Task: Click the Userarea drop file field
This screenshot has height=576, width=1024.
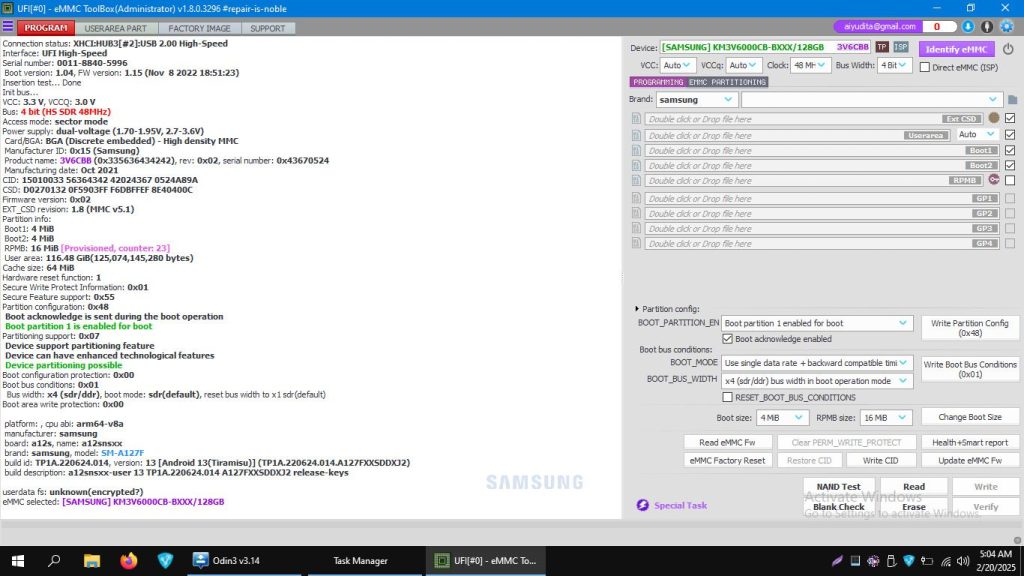Action: coord(790,133)
